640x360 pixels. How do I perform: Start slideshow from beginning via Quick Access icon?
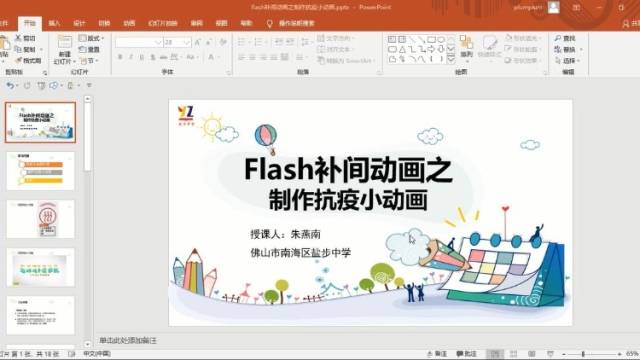[x=41, y=85]
